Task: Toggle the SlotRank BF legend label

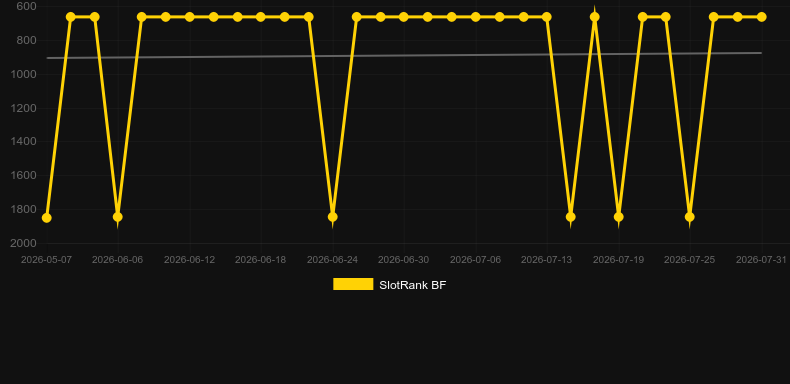Action: pos(413,285)
